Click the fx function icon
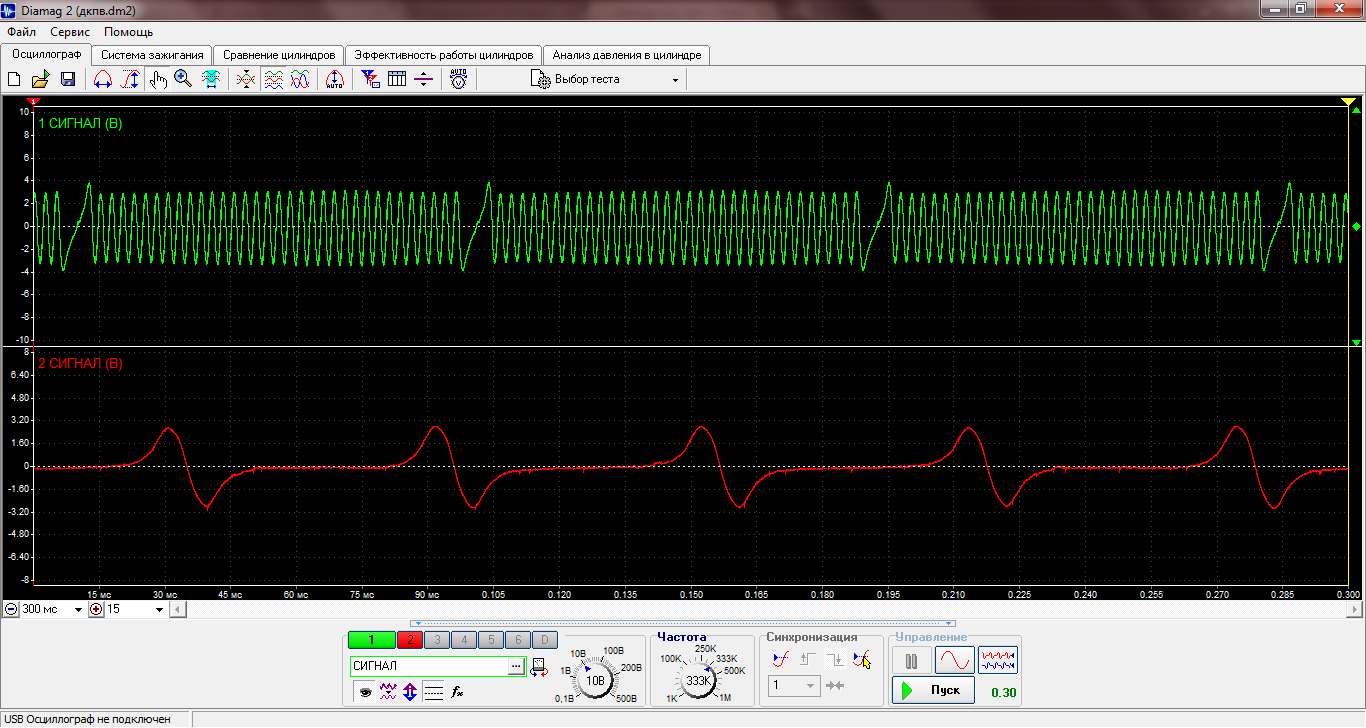Viewport: 1366px width, 728px height. click(x=457, y=691)
